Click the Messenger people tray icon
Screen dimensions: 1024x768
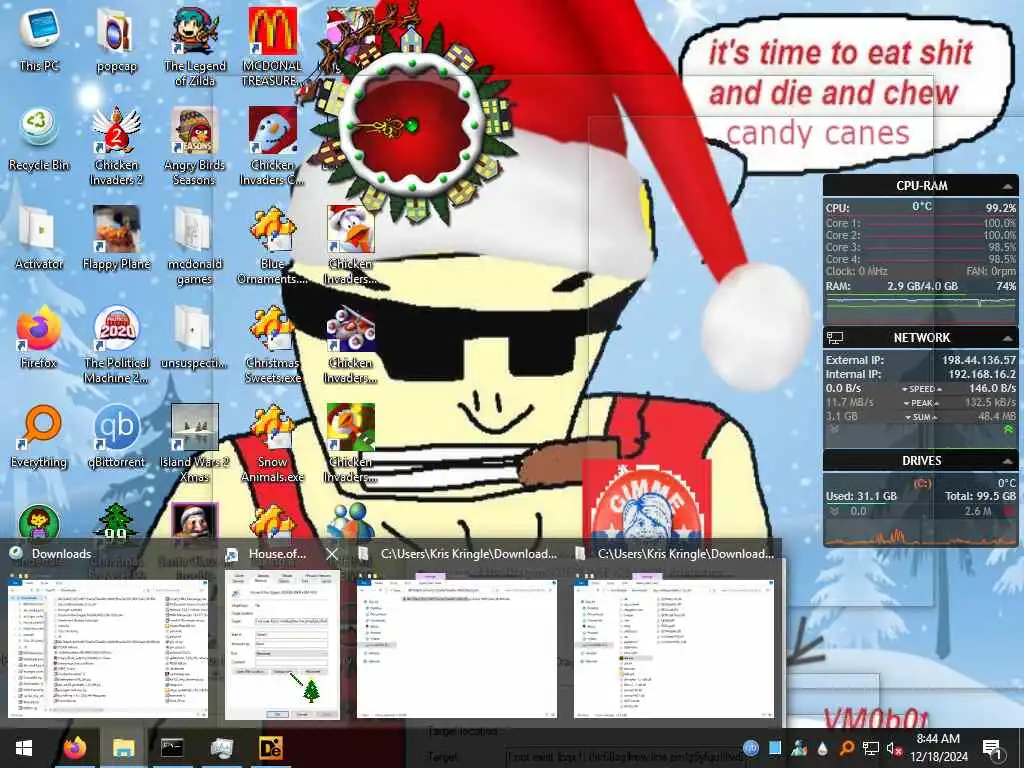(x=799, y=748)
